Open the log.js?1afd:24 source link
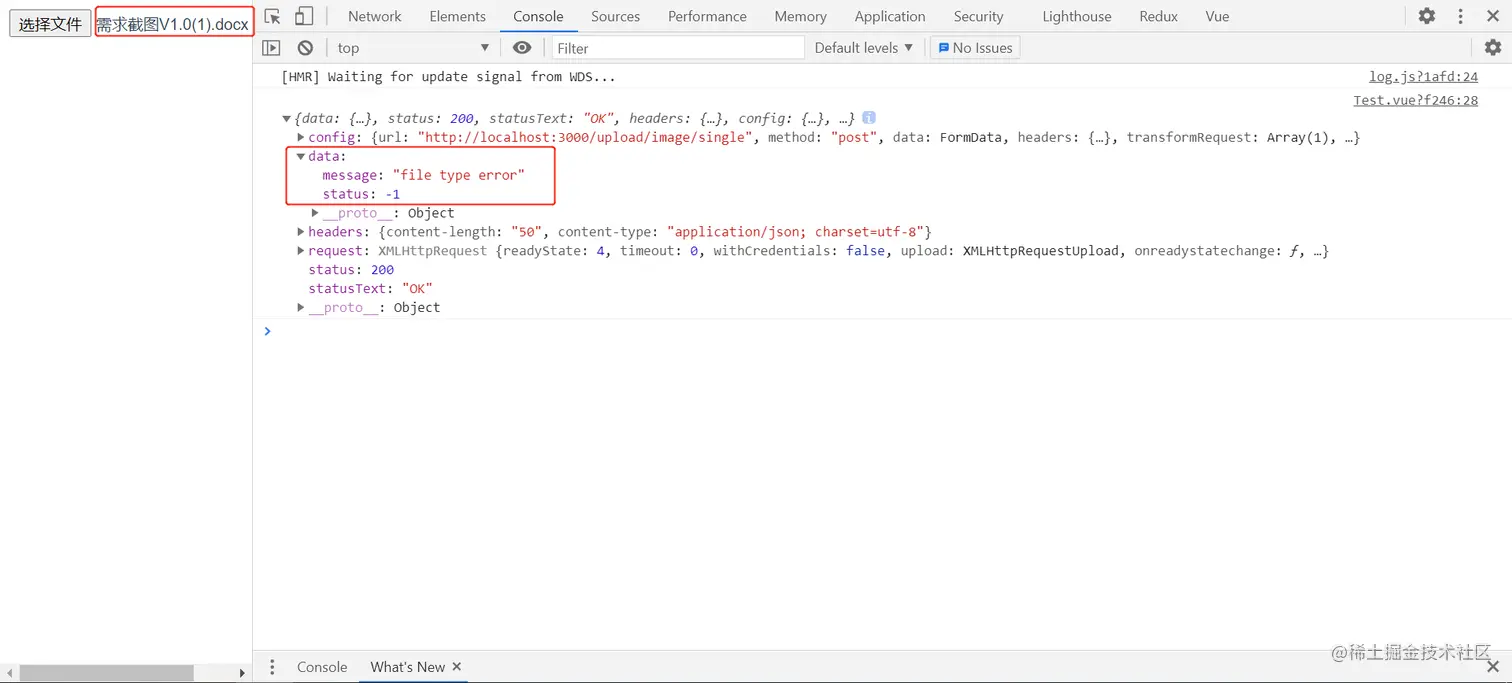This screenshot has height=683, width=1512. 1423,77
